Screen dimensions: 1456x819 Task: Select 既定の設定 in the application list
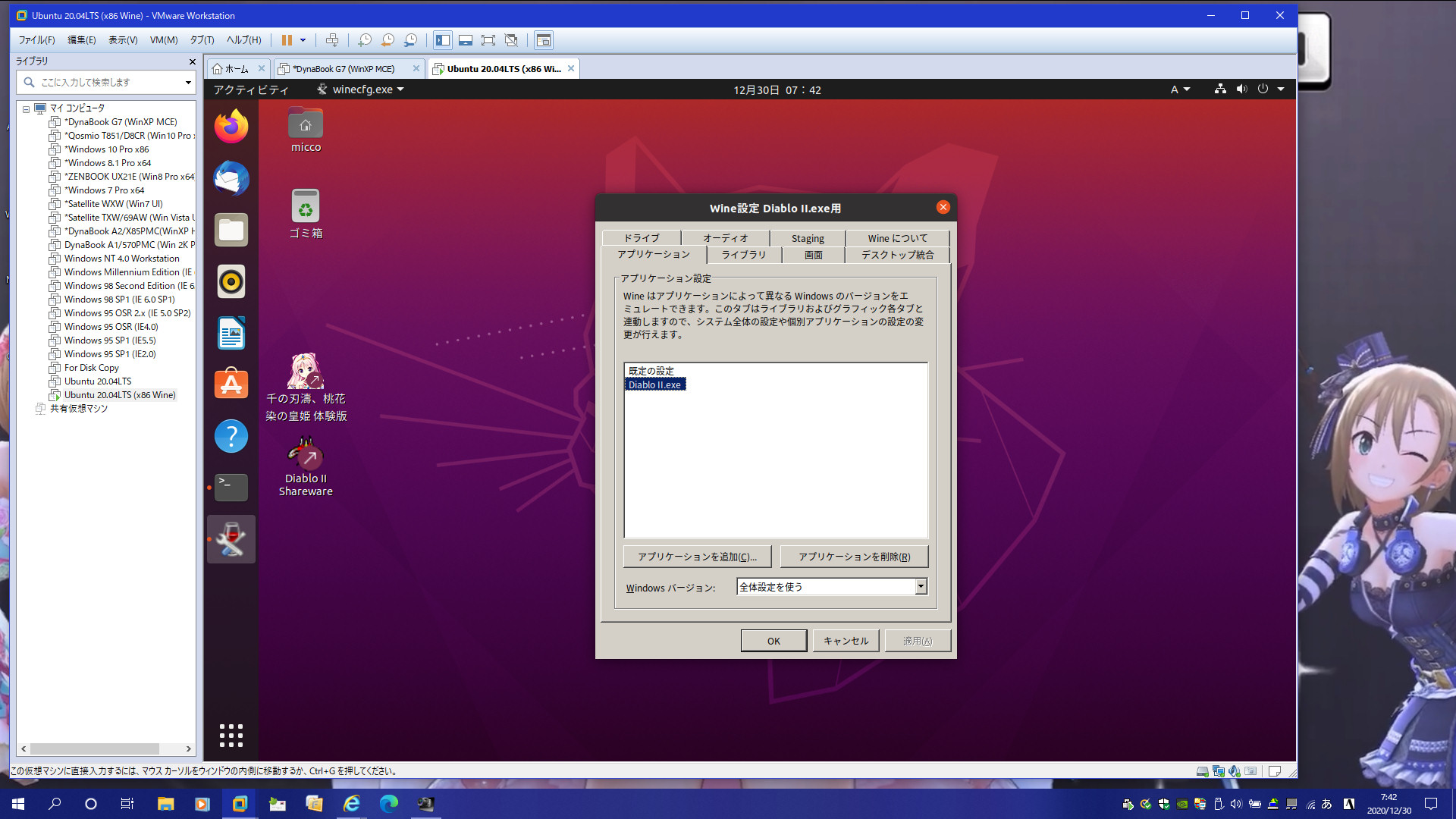(651, 371)
